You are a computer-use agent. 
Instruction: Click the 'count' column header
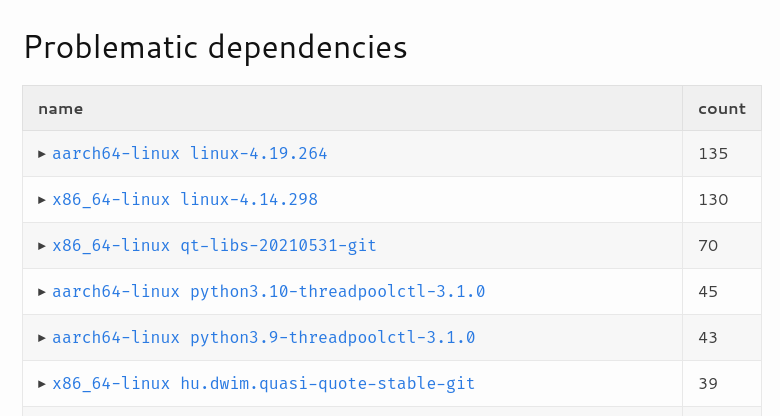[722, 109]
